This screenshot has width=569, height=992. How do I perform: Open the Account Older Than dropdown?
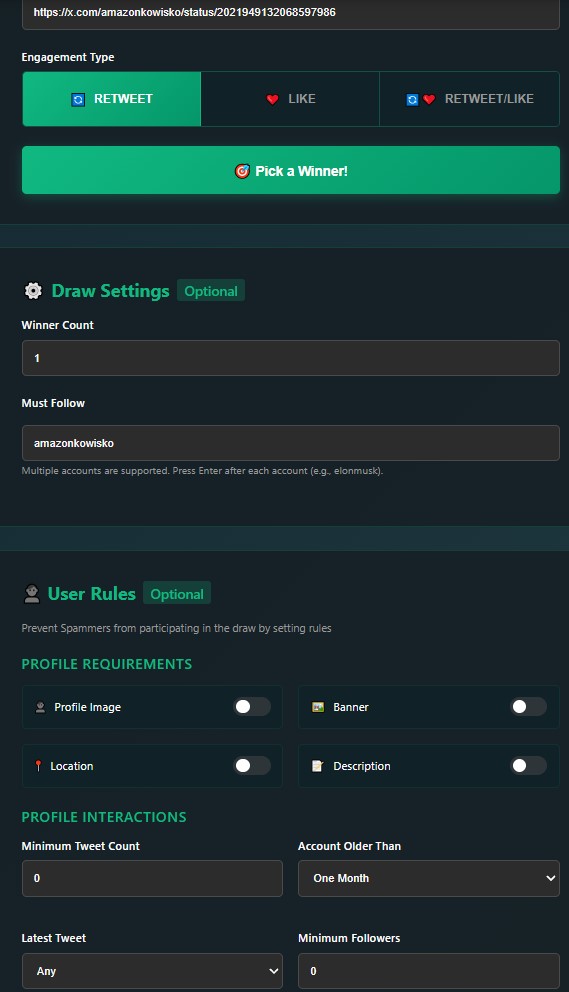(428, 878)
